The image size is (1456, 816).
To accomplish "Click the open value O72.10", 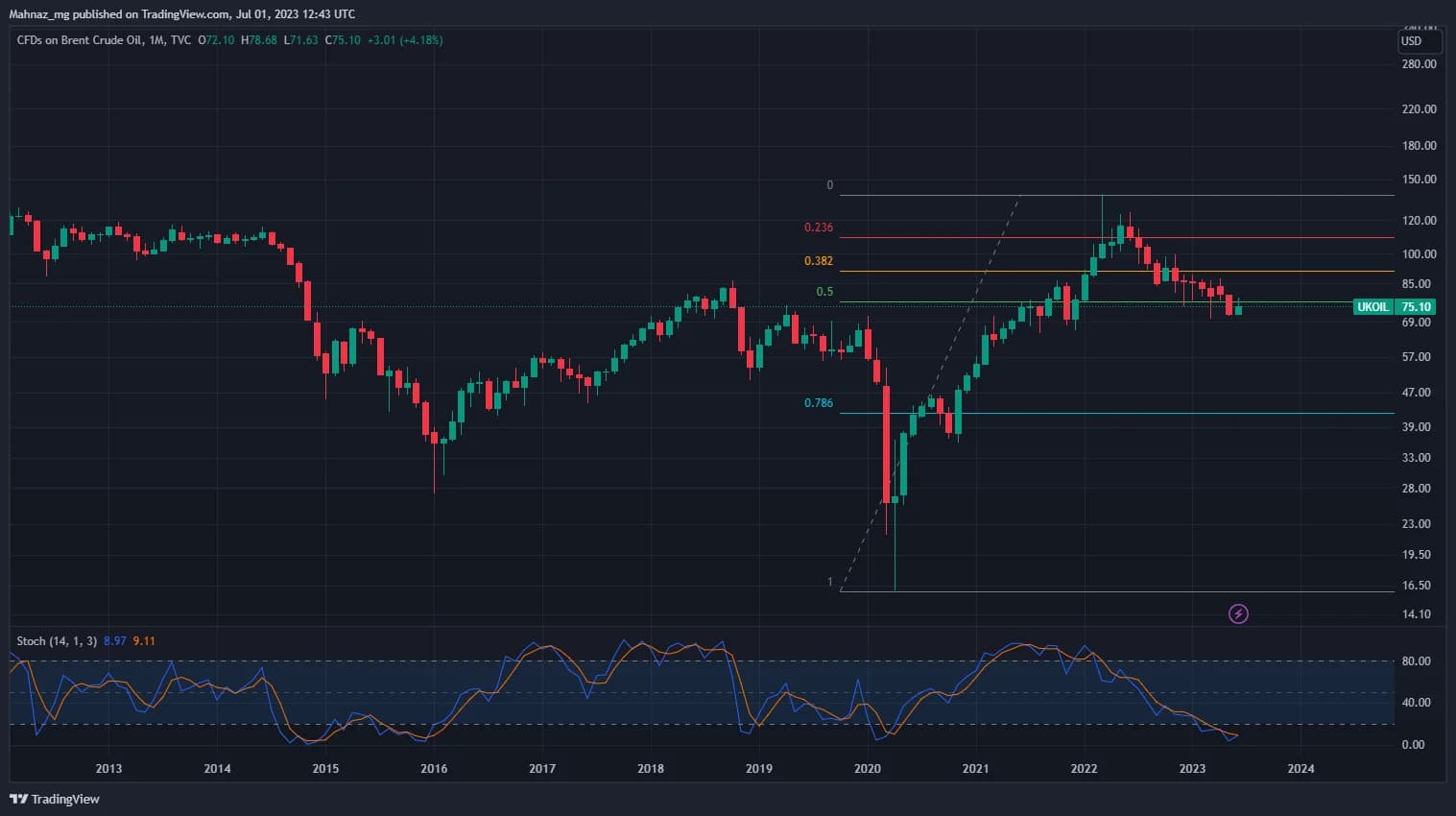I will pos(216,40).
